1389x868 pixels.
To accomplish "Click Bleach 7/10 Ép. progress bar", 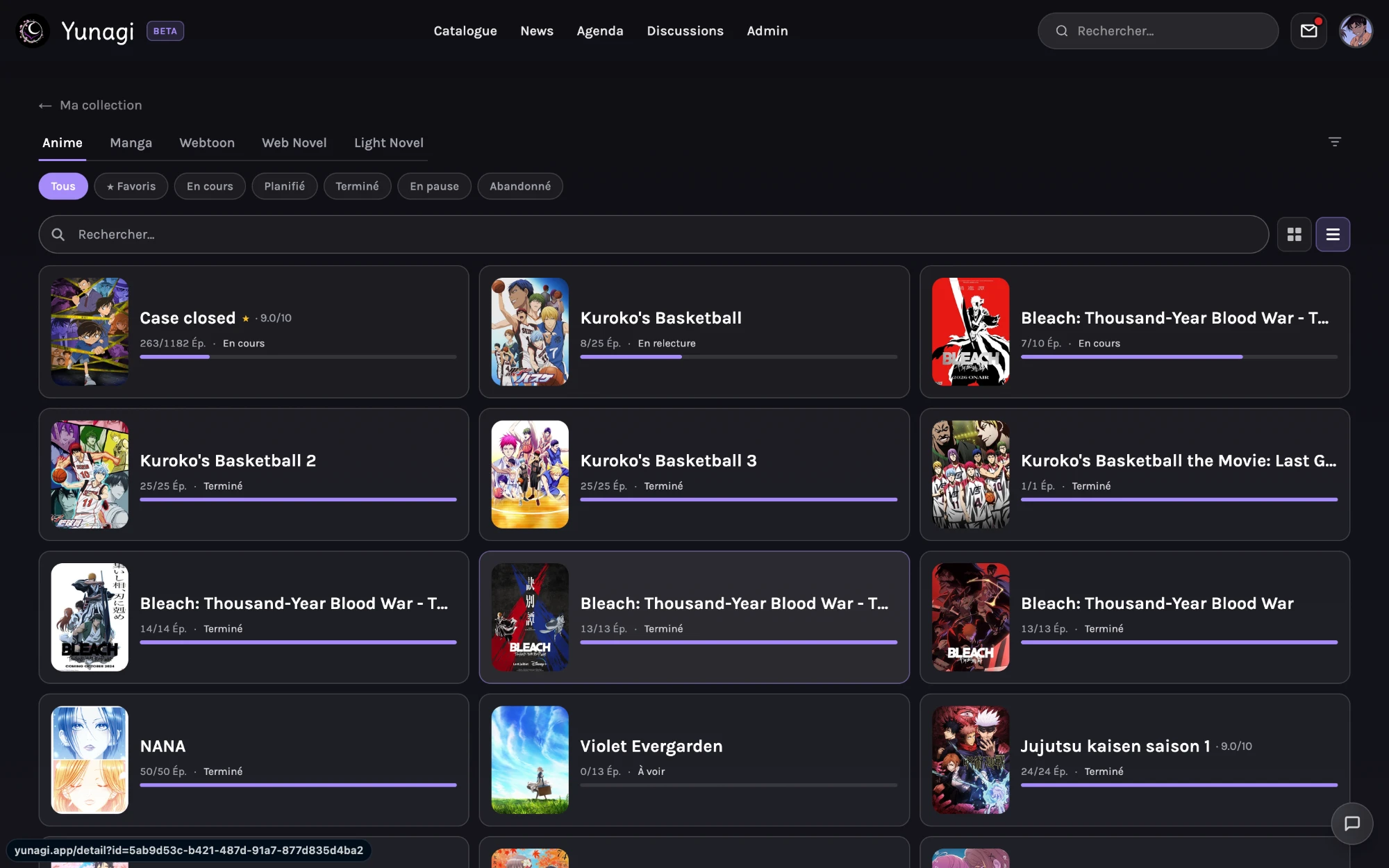I will click(x=1179, y=357).
